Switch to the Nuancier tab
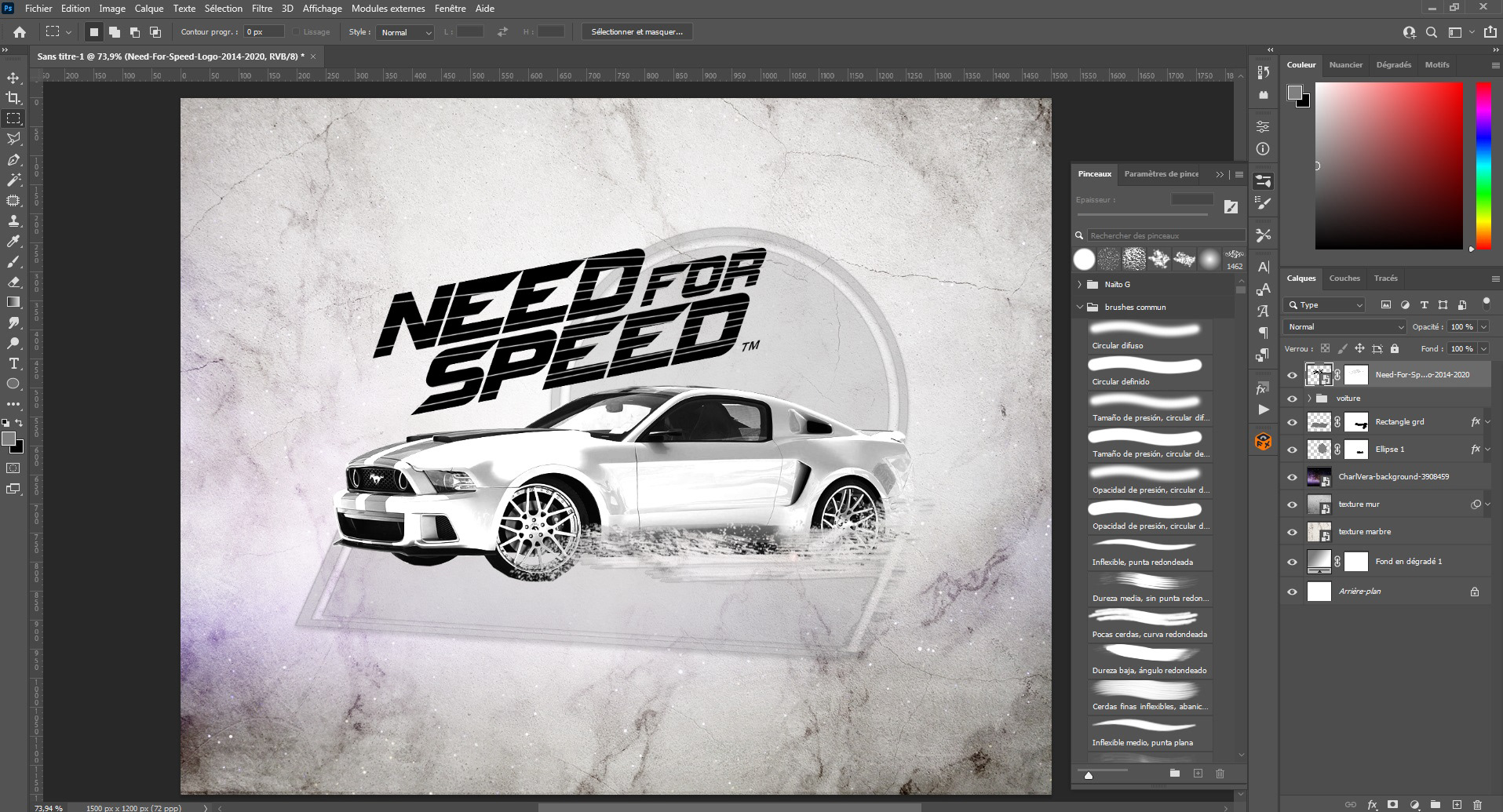 1346,65
